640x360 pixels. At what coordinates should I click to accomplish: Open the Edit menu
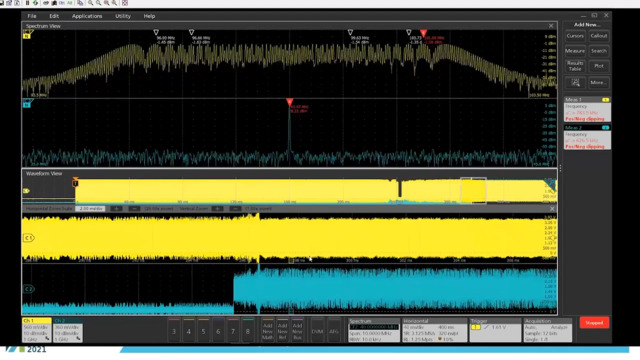click(54, 16)
